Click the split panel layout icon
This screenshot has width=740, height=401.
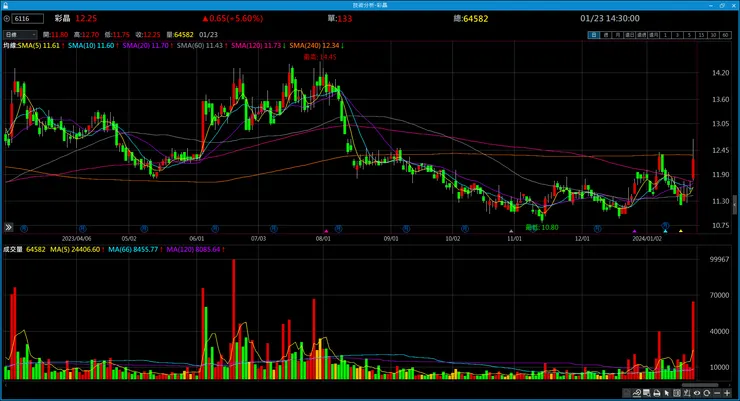[677, 393]
